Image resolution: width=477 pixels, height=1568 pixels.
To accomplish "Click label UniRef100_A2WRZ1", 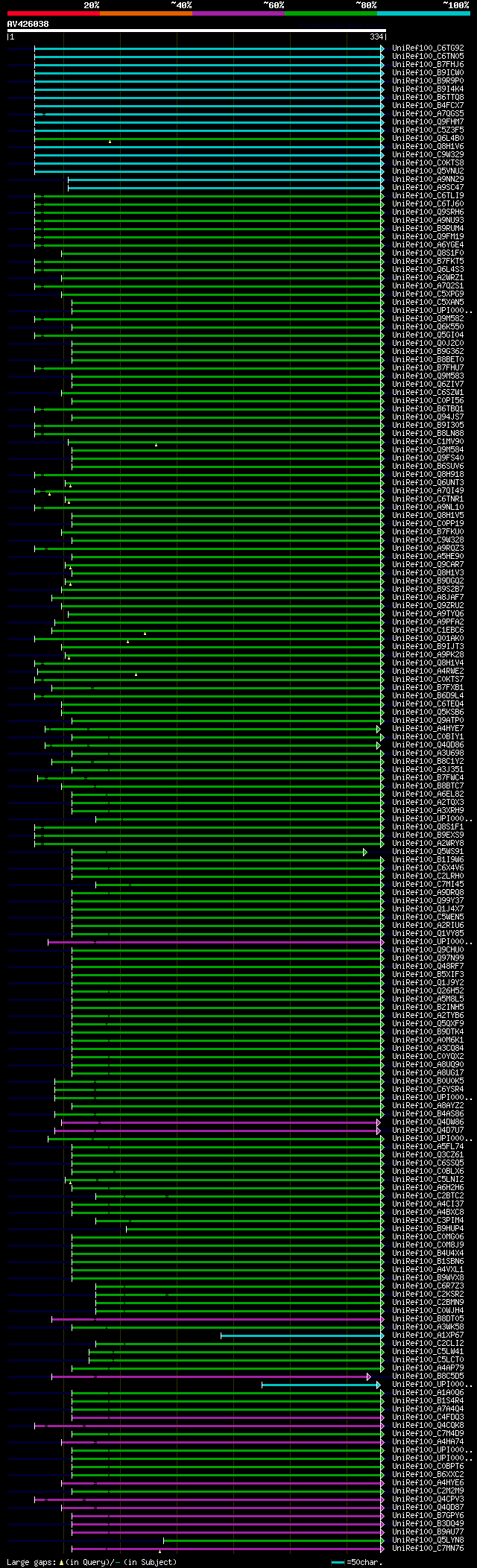I will pos(428,278).
